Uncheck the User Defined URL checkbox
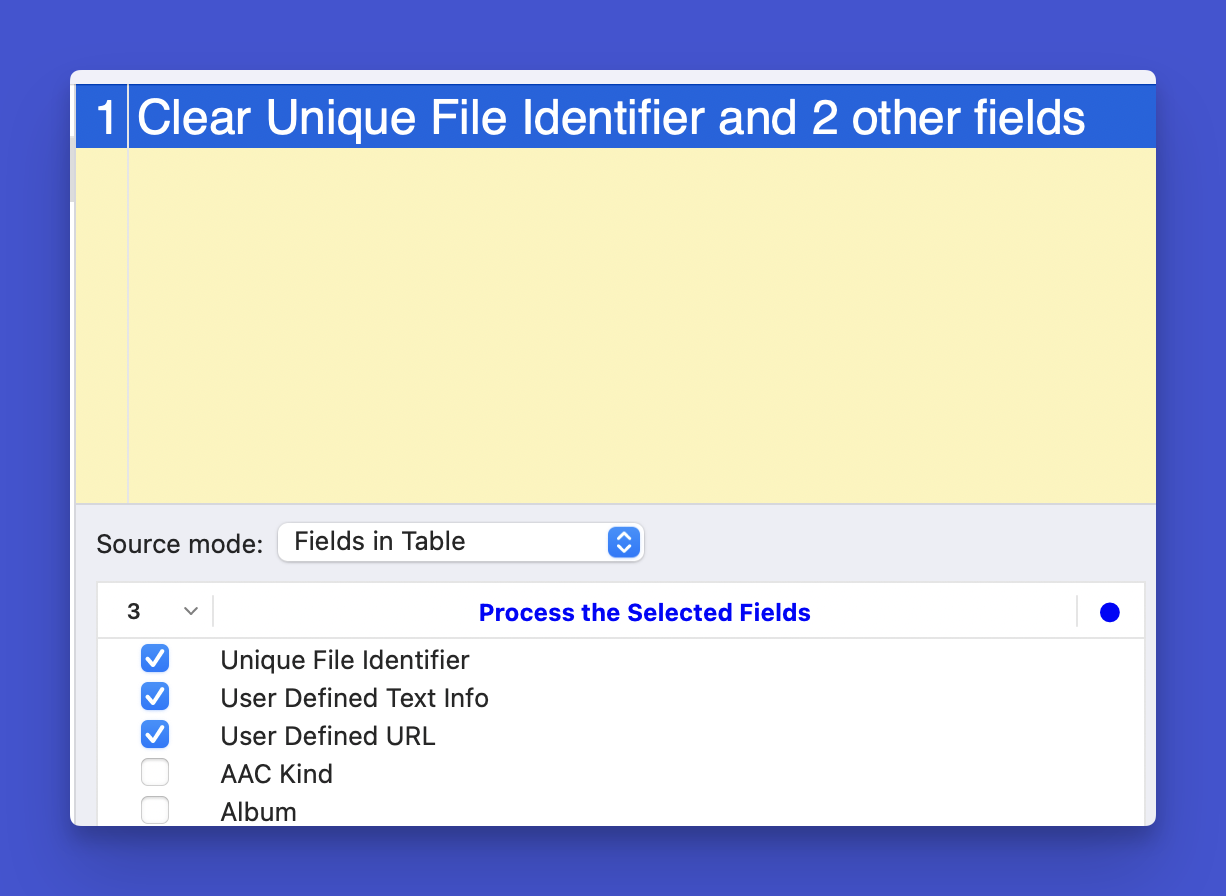The width and height of the screenshot is (1226, 896). (155, 735)
